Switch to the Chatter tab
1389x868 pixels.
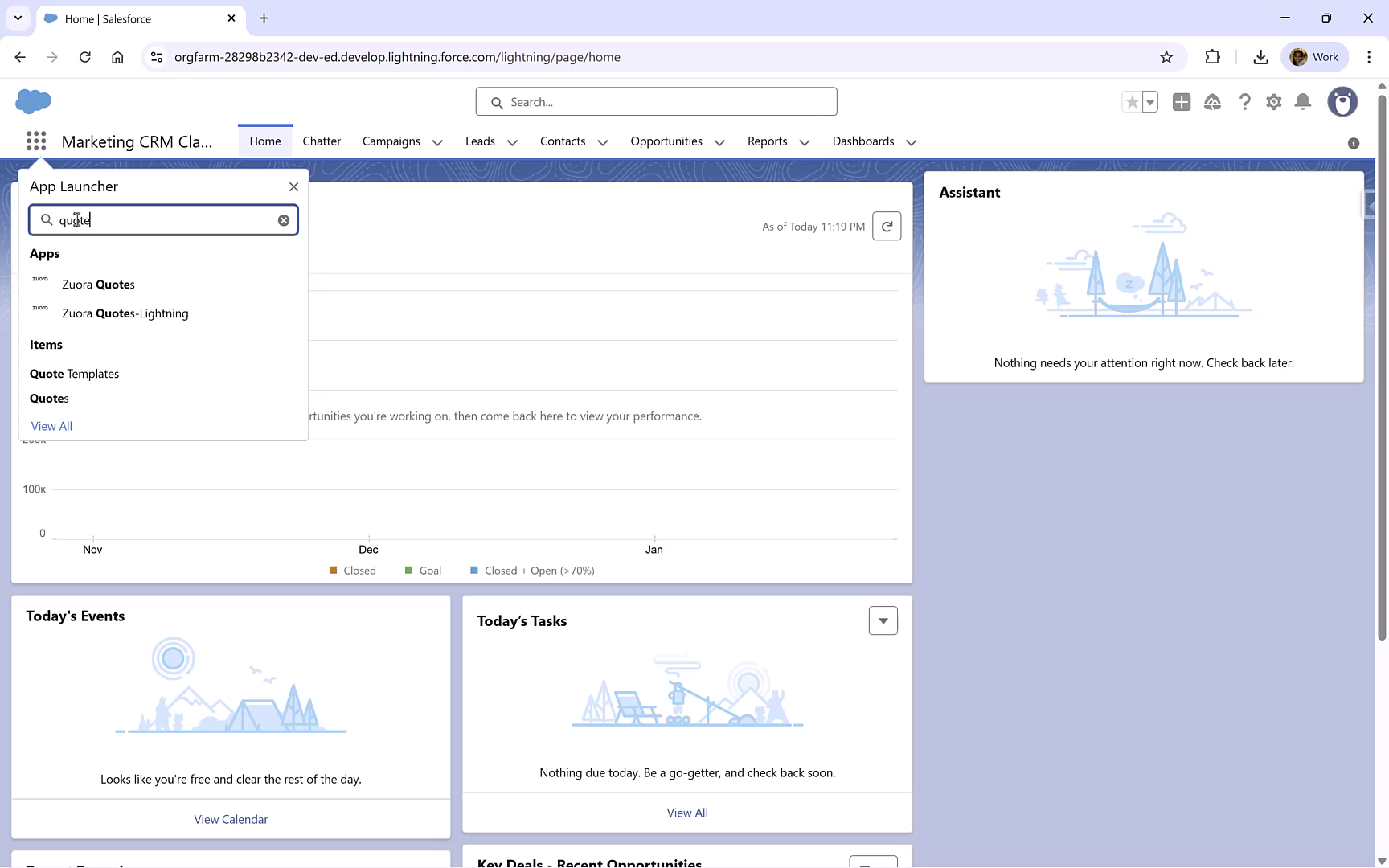click(x=322, y=141)
